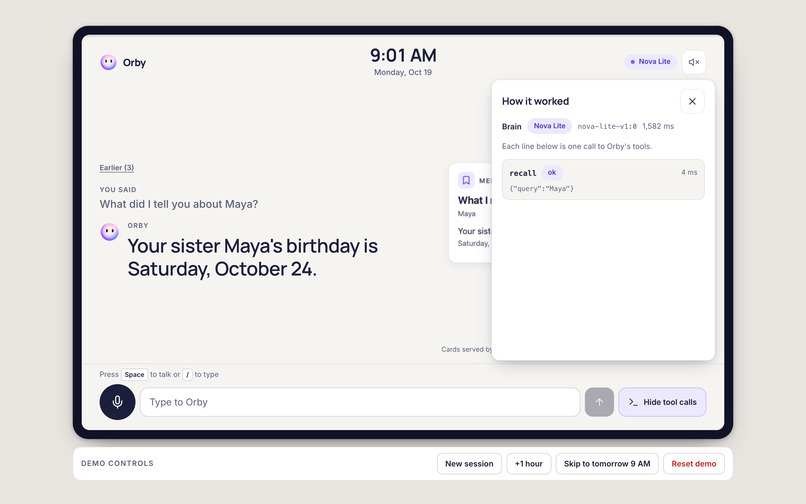The height and width of the screenshot is (504, 806).
Task: Click the Nova Lite badge beside Brain
Action: pos(549,126)
